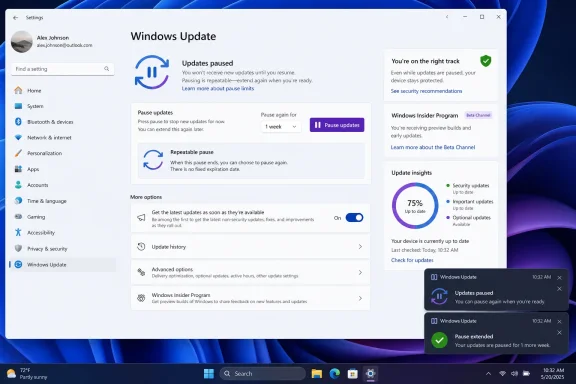The image size is (576, 384).
Task: Click the battery icon in tray
Action: 526,374
